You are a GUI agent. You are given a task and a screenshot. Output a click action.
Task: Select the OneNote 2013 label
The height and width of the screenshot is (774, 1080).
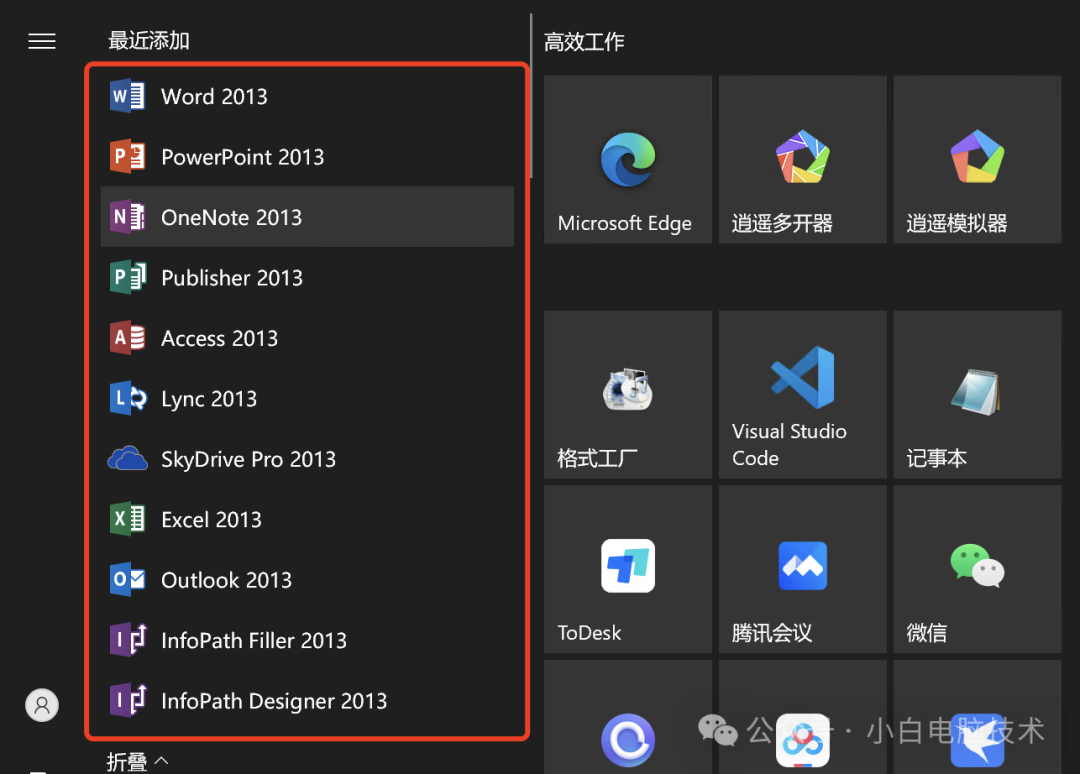pyautogui.click(x=231, y=218)
